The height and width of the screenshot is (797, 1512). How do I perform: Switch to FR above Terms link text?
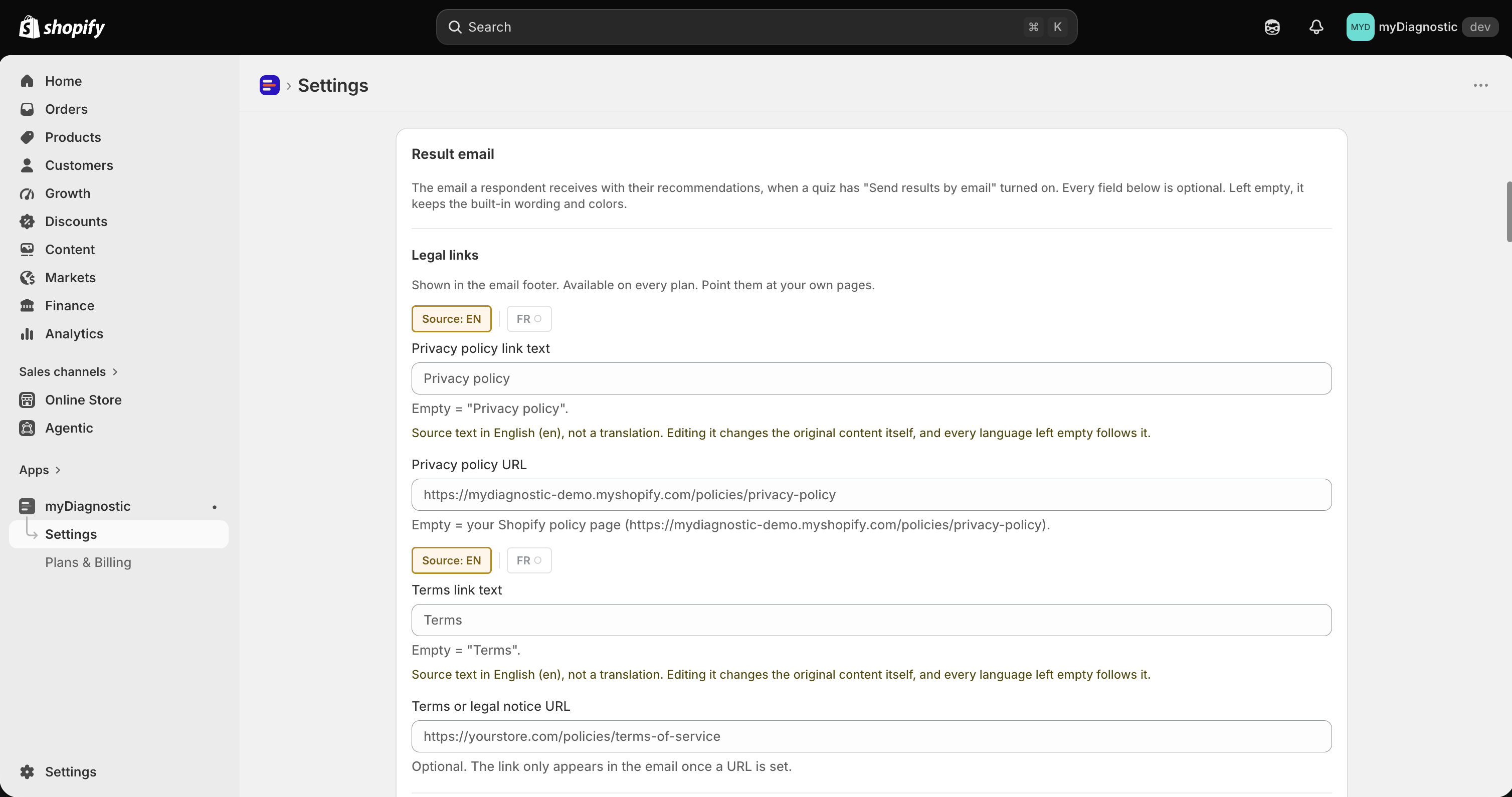(x=529, y=560)
